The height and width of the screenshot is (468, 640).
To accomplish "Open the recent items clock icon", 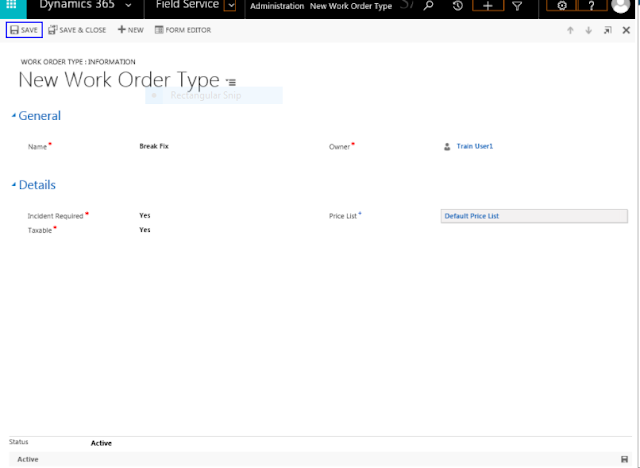I will (458, 6).
